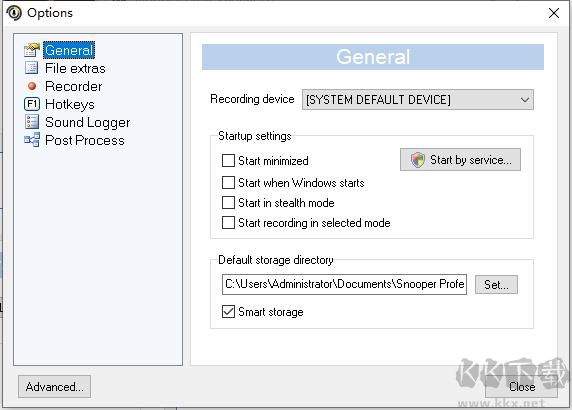Viewport: 572px width, 410px height.
Task: Enable Start minimized checkbox
Action: 228,160
